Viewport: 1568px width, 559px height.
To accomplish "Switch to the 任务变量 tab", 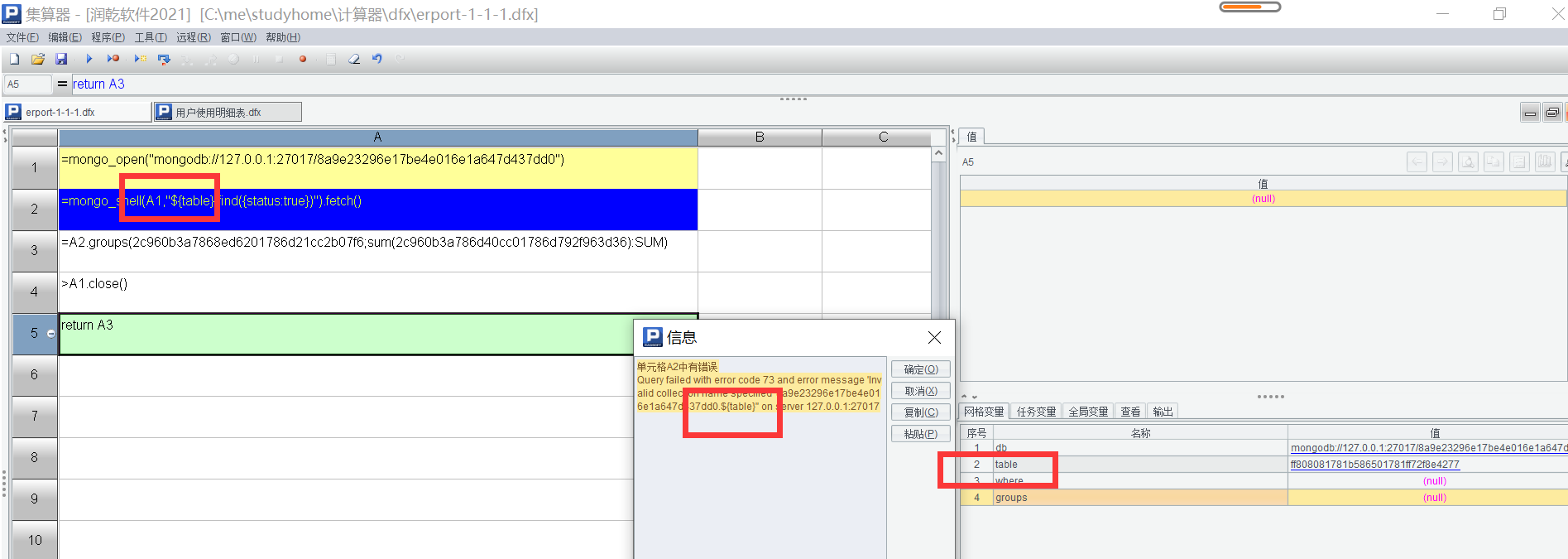I will (1036, 412).
